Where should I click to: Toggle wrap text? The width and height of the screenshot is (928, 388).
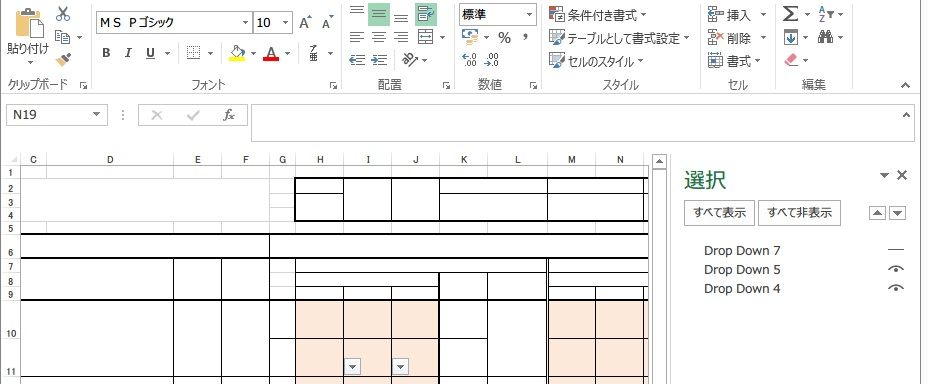point(426,14)
